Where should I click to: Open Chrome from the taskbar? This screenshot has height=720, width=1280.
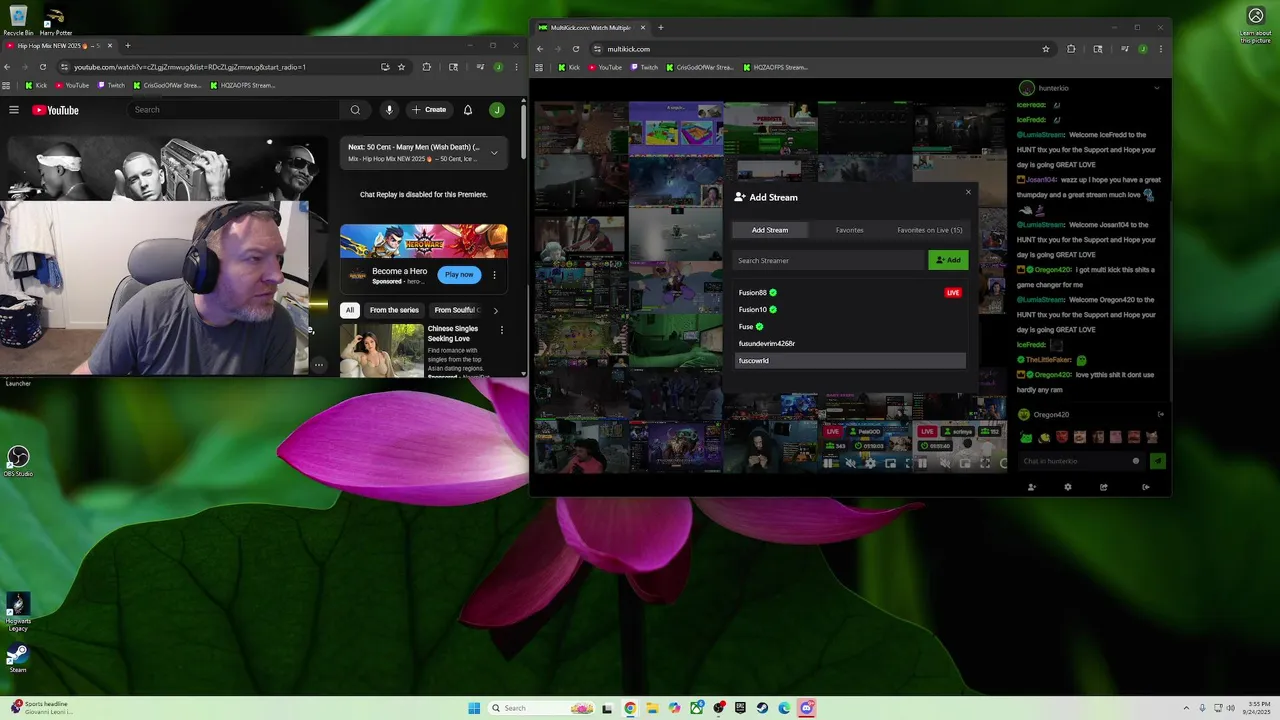[630, 708]
